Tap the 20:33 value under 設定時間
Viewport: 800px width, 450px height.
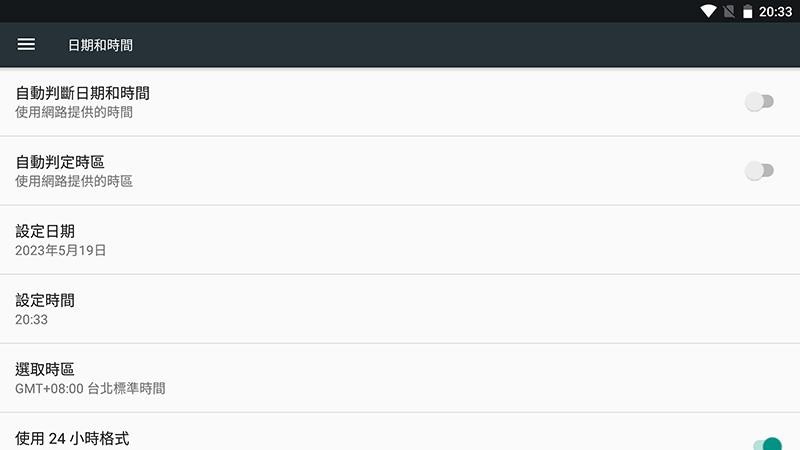pyautogui.click(x=32, y=319)
